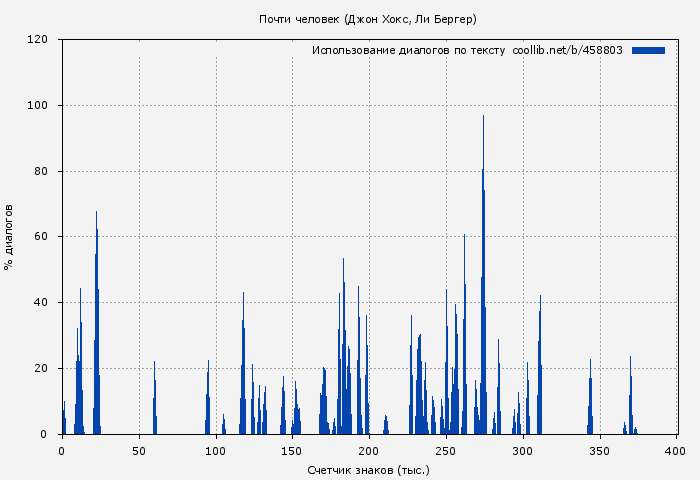Click the "60" tick on the vertical axis
This screenshot has height=480, width=700.
pyautogui.click(x=41, y=237)
